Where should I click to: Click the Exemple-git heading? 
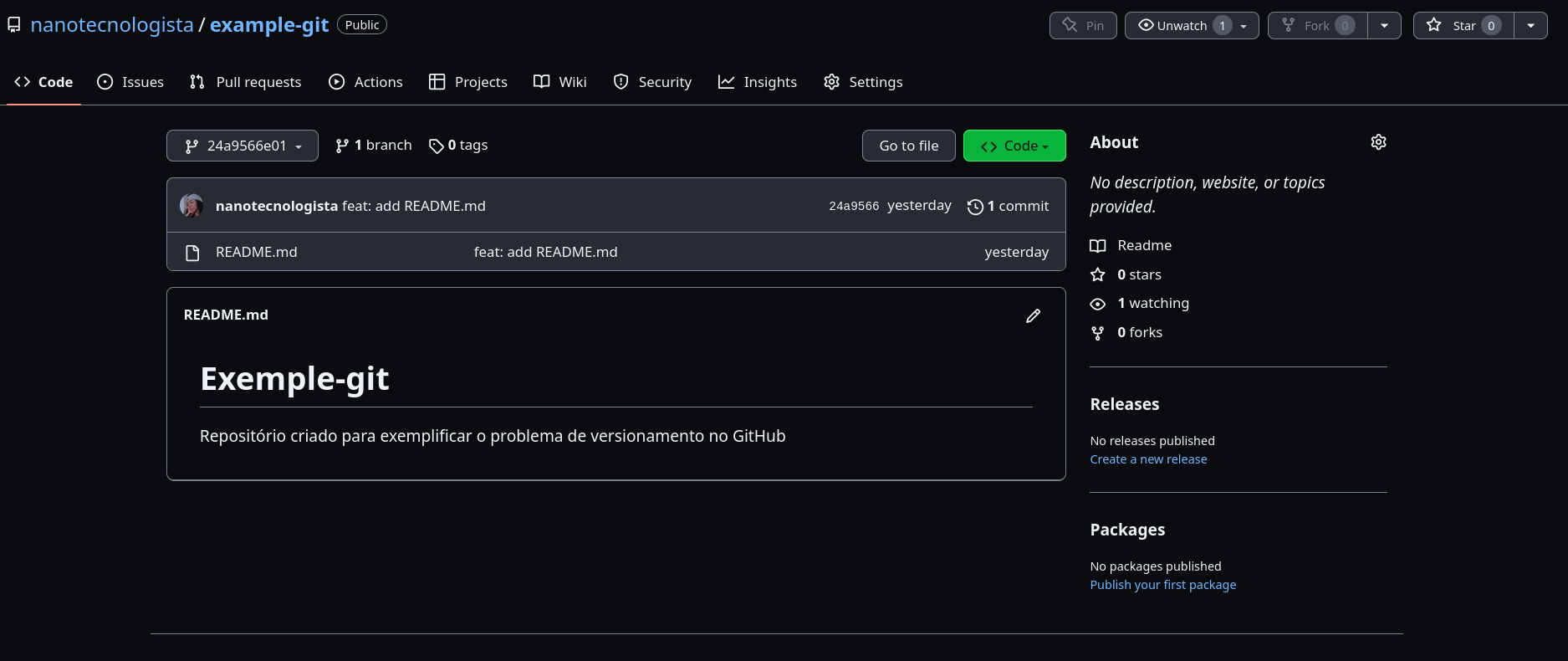click(x=294, y=379)
